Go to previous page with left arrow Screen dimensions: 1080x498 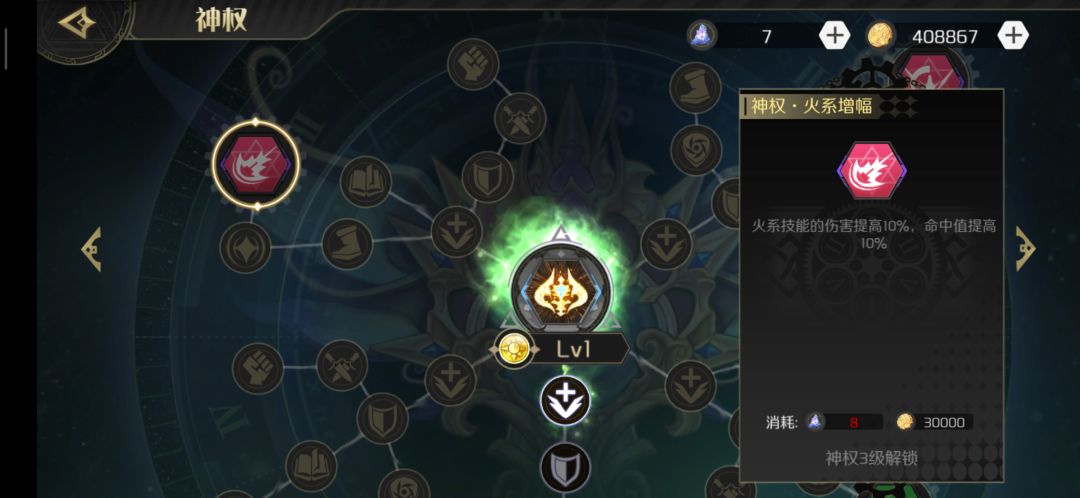pyautogui.click(x=91, y=249)
